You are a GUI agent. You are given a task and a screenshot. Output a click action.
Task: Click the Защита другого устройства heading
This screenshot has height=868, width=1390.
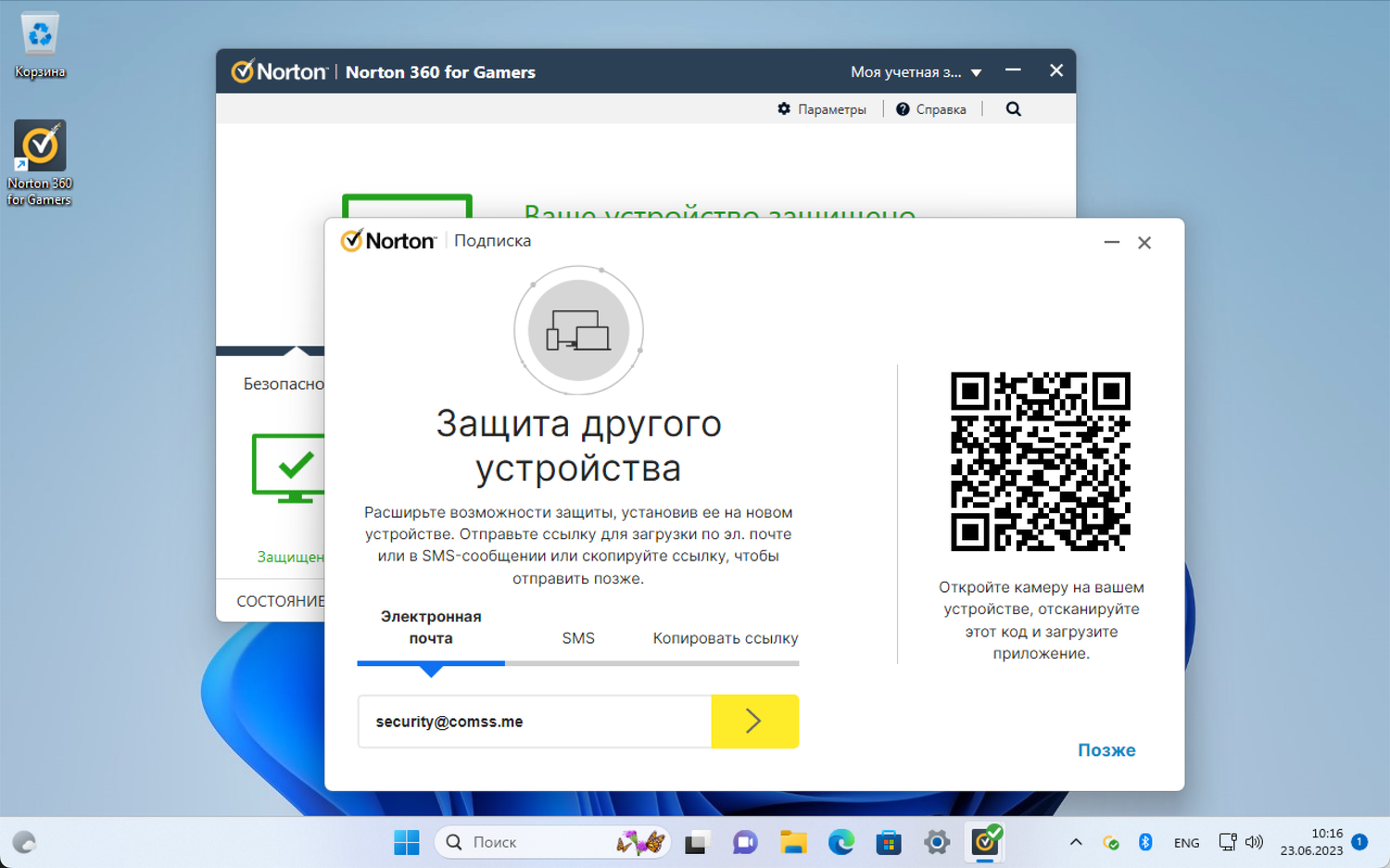(x=578, y=446)
